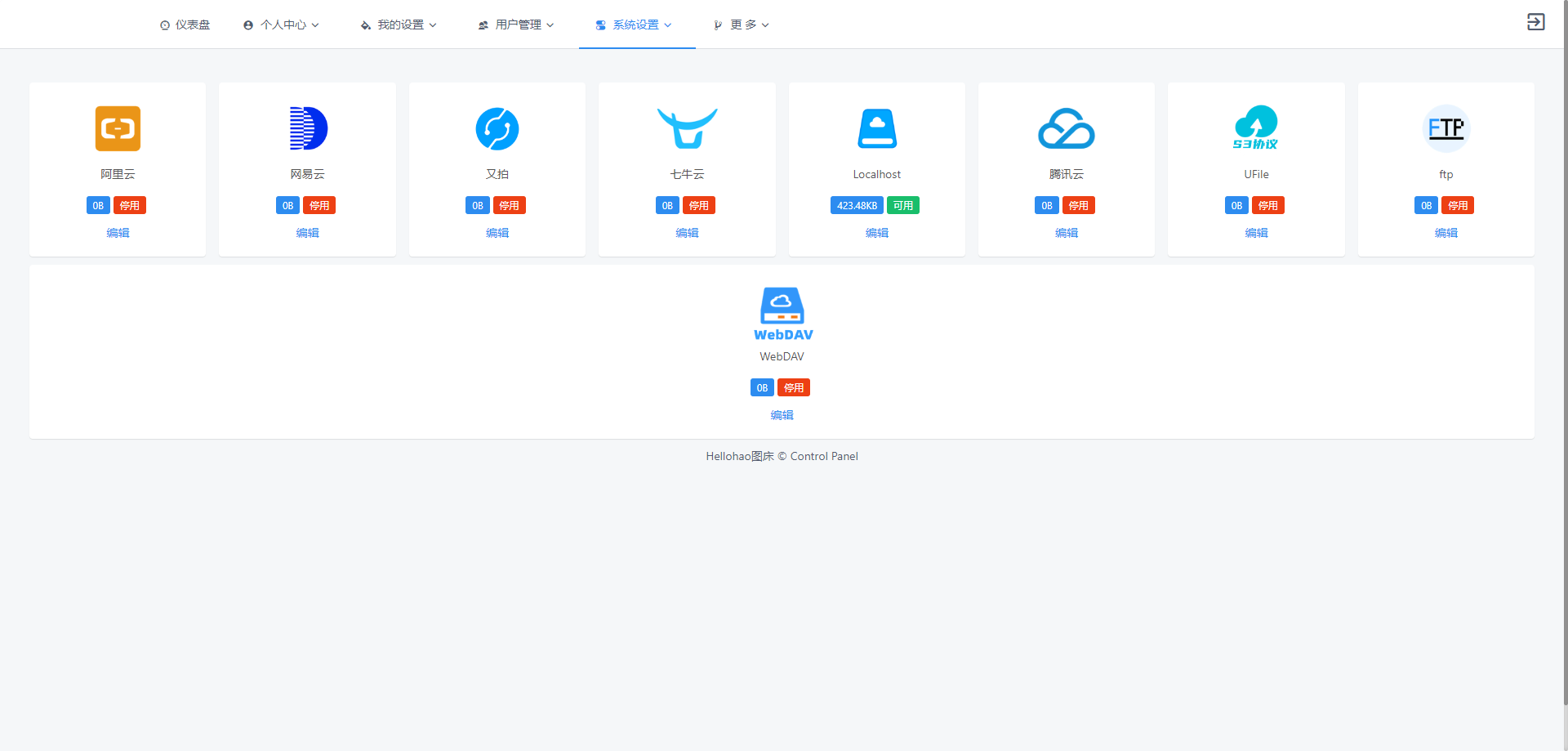Click the WebDAV drive logo icon
This screenshot has height=751, width=1568.
pyautogui.click(x=782, y=314)
